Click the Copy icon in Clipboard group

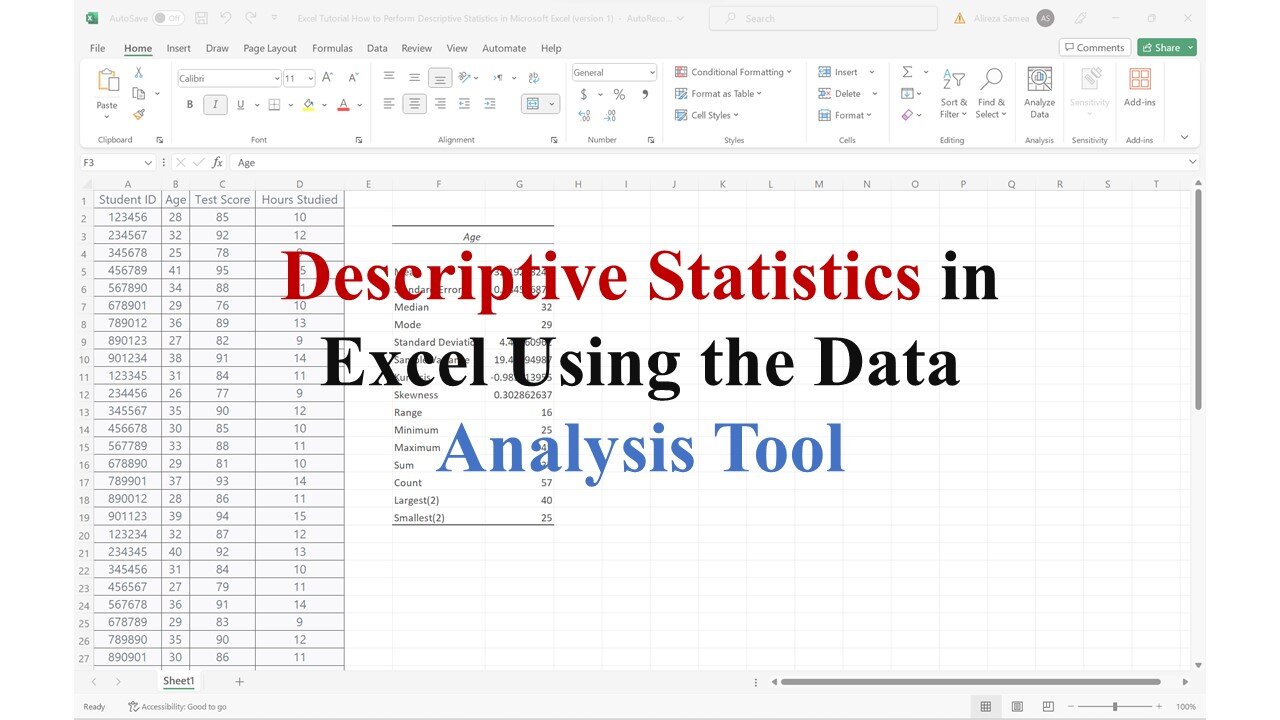[x=138, y=93]
